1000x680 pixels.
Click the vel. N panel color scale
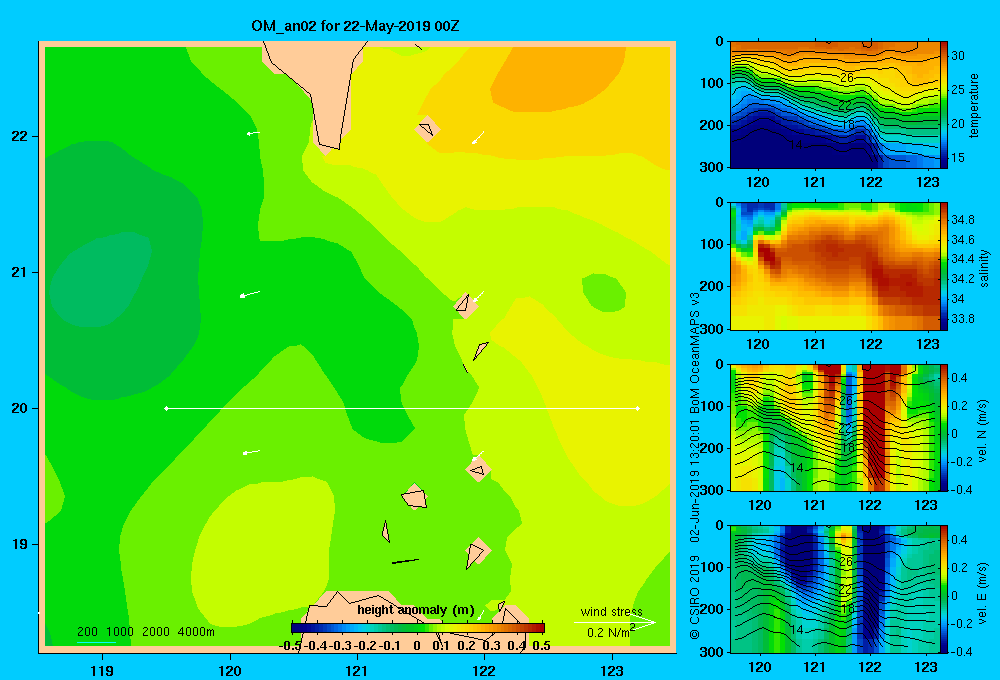tap(944, 427)
